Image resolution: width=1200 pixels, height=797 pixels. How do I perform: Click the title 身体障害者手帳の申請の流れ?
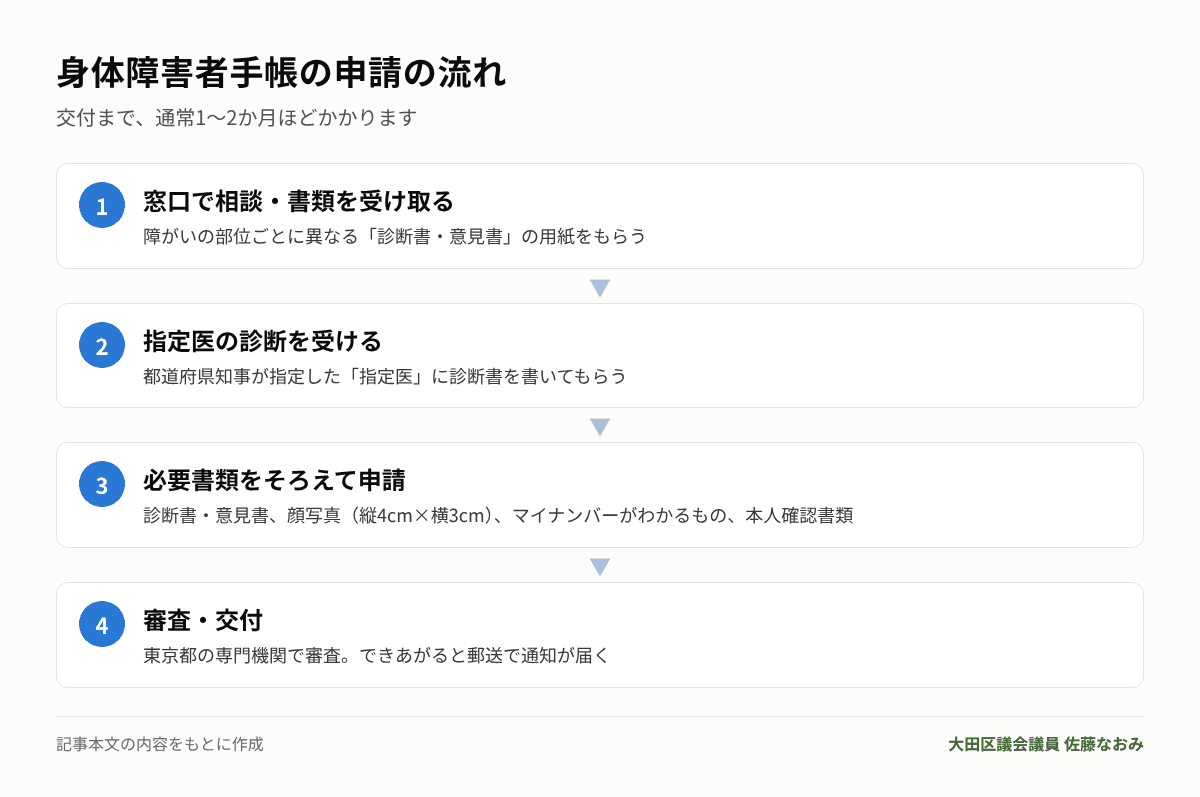click(x=281, y=74)
